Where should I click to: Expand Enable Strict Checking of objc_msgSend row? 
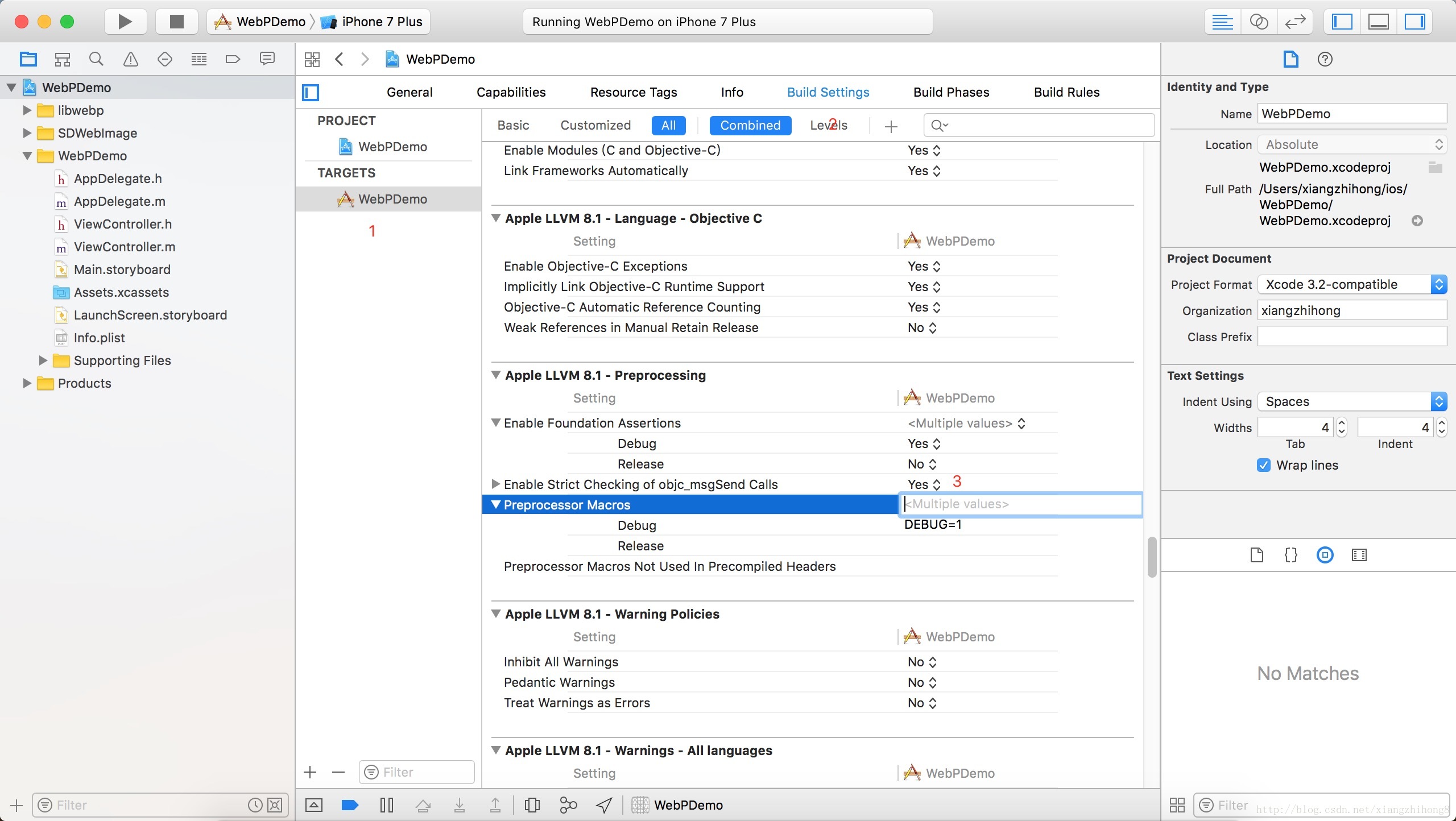[495, 484]
